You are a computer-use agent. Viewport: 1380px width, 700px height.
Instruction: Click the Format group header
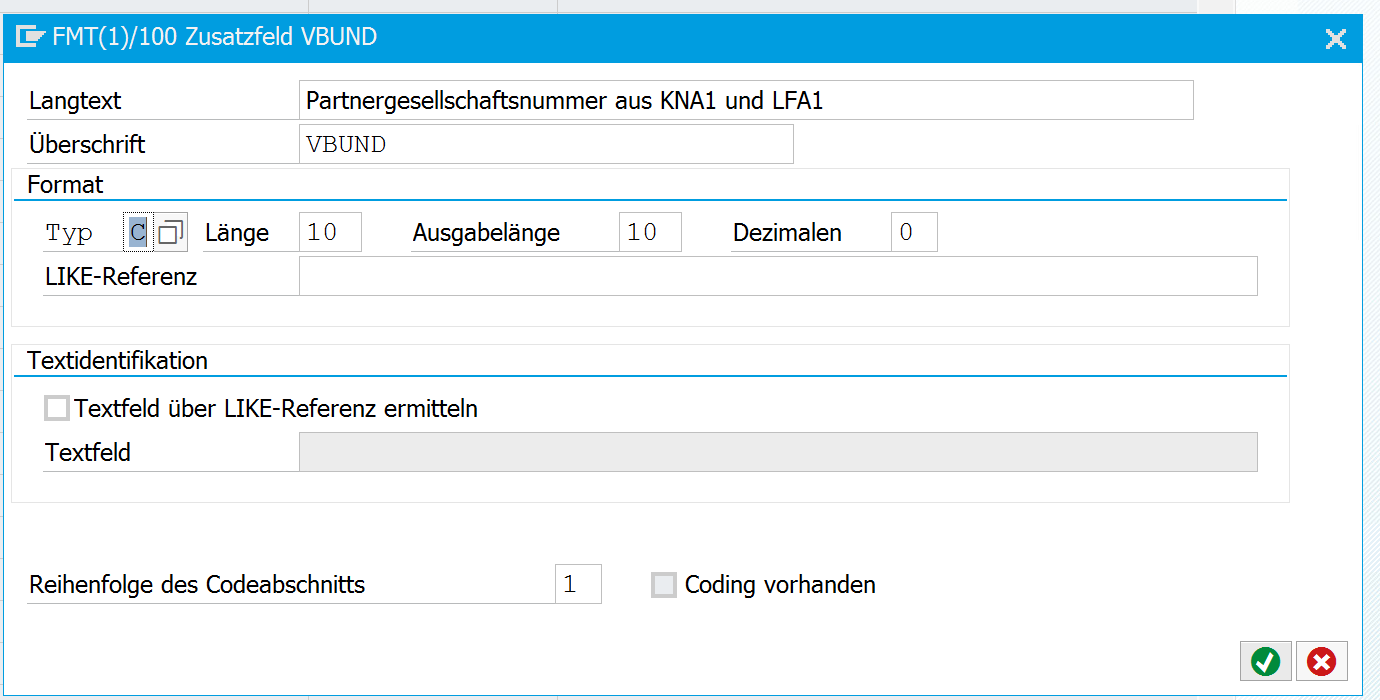click(65, 185)
